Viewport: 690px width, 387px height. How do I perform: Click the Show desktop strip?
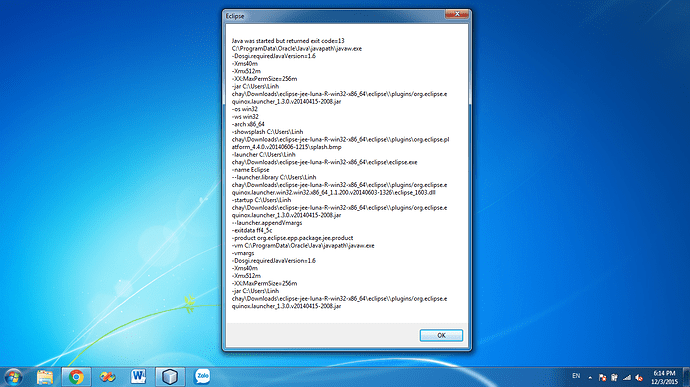[x=686, y=377]
